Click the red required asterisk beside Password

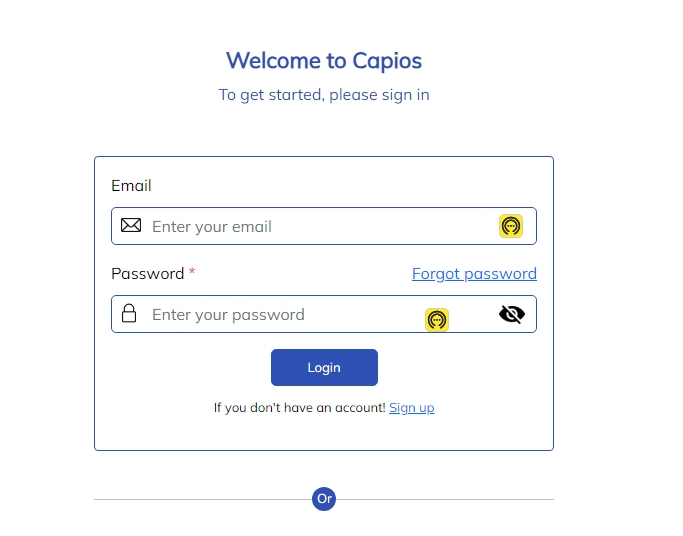click(192, 272)
